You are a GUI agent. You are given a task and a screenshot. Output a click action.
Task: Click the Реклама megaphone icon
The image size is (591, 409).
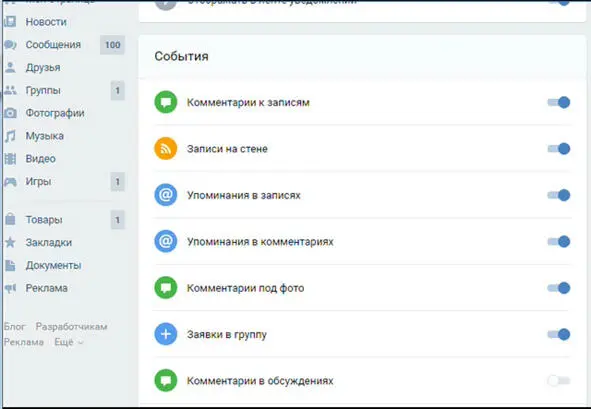(10, 288)
